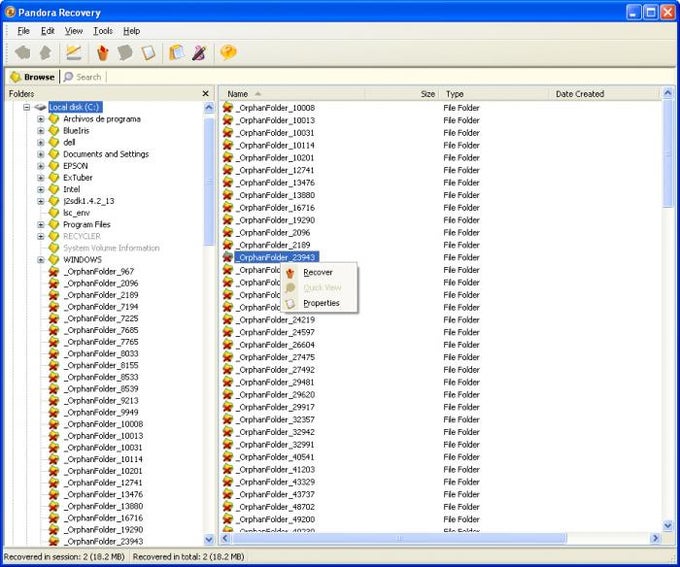Viewport: 680px width, 567px height.
Task: Open the File menu
Action: (x=23, y=31)
